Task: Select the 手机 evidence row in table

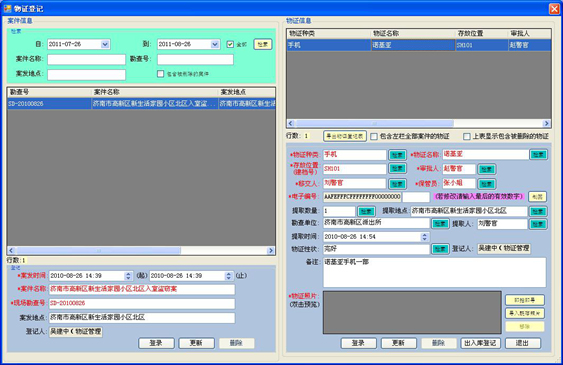Action: [419, 45]
